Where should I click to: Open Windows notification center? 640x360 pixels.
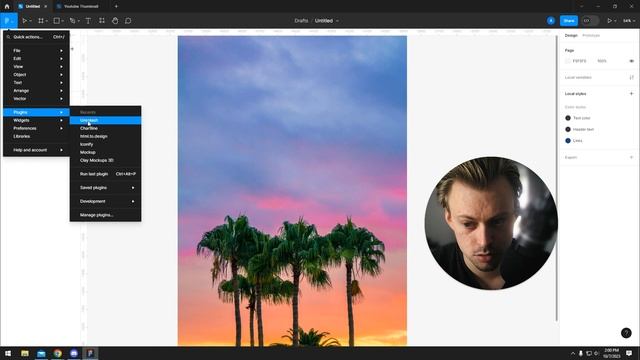(x=629, y=353)
